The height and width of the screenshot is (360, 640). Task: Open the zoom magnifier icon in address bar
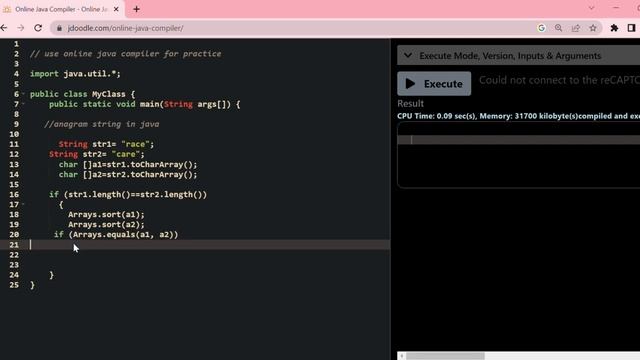(x=558, y=28)
